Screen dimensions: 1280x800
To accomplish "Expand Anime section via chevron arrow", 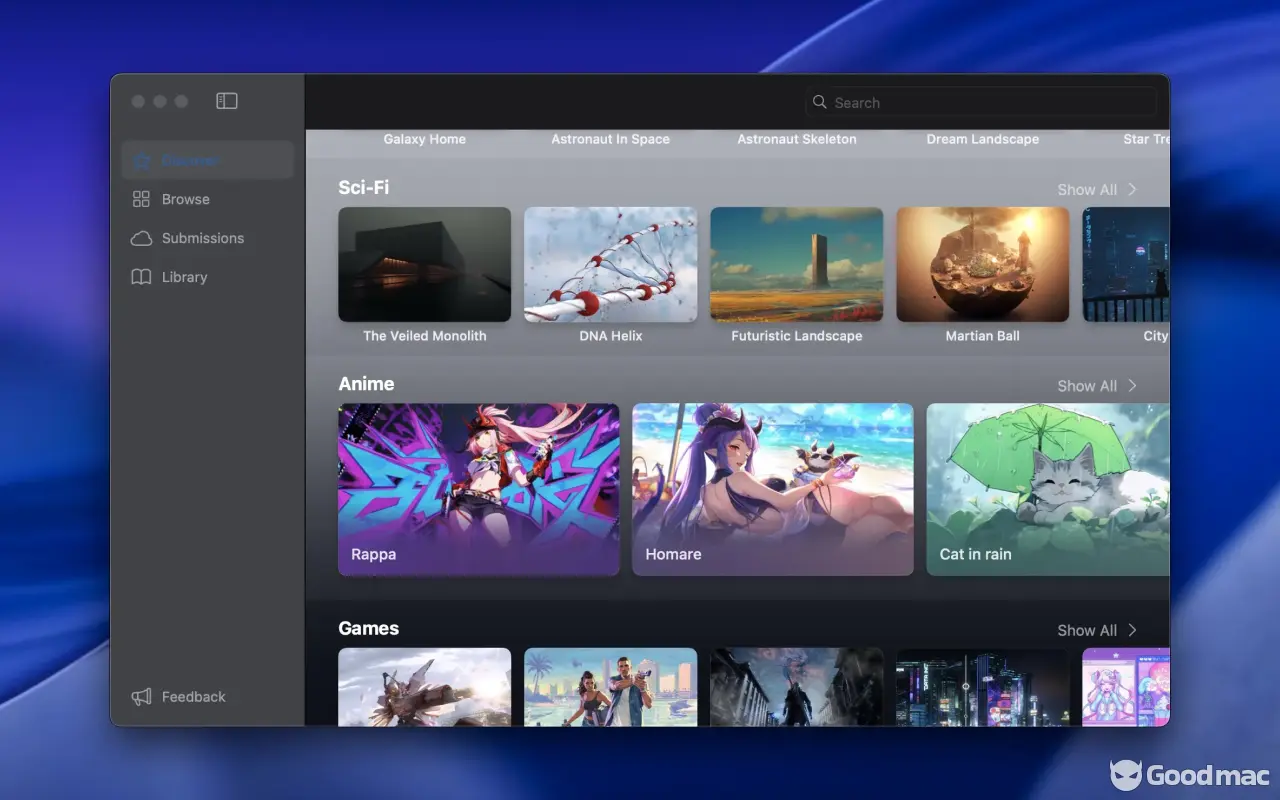I will (x=1132, y=385).
